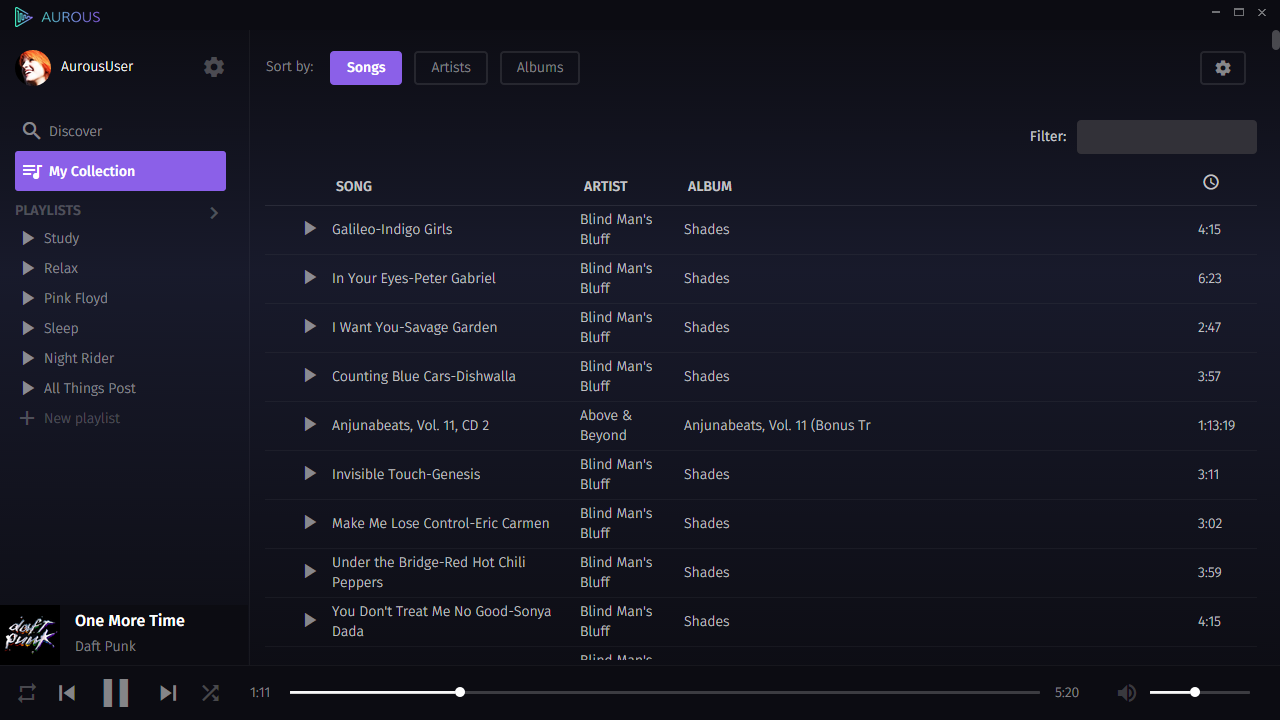The height and width of the screenshot is (720, 1280).
Task: Mute audio using the speaker icon
Action: pos(1127,693)
